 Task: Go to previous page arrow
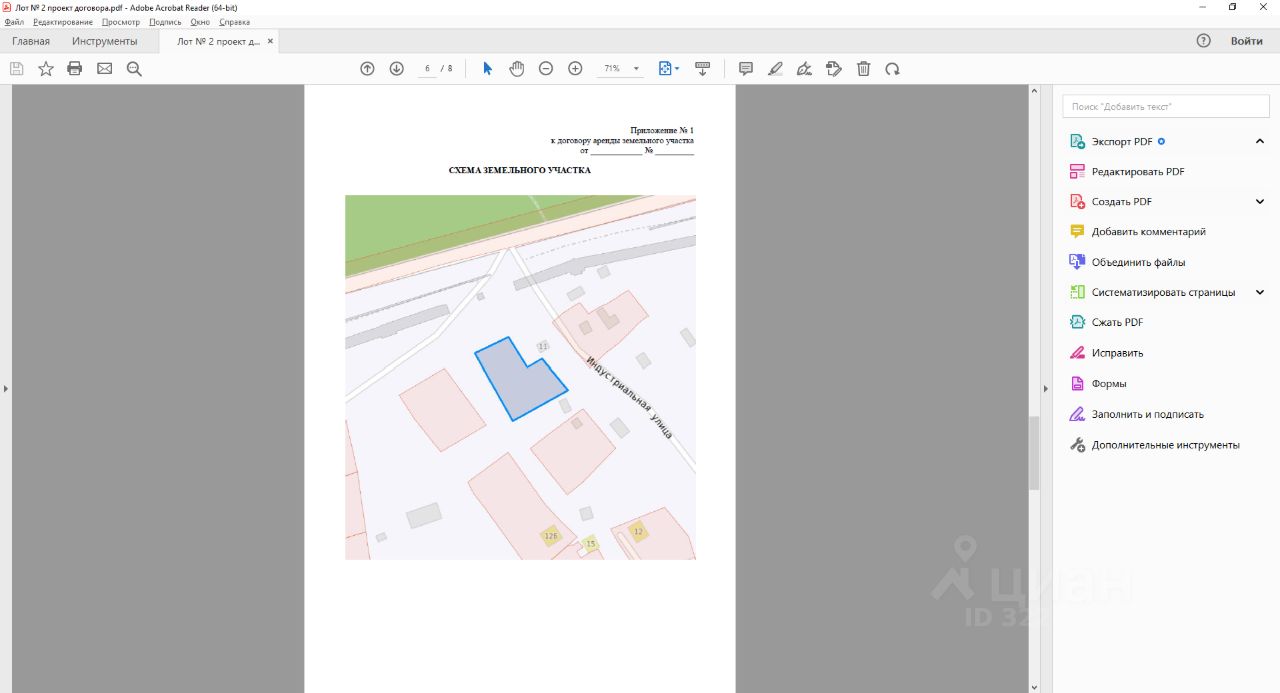pyautogui.click(x=367, y=69)
